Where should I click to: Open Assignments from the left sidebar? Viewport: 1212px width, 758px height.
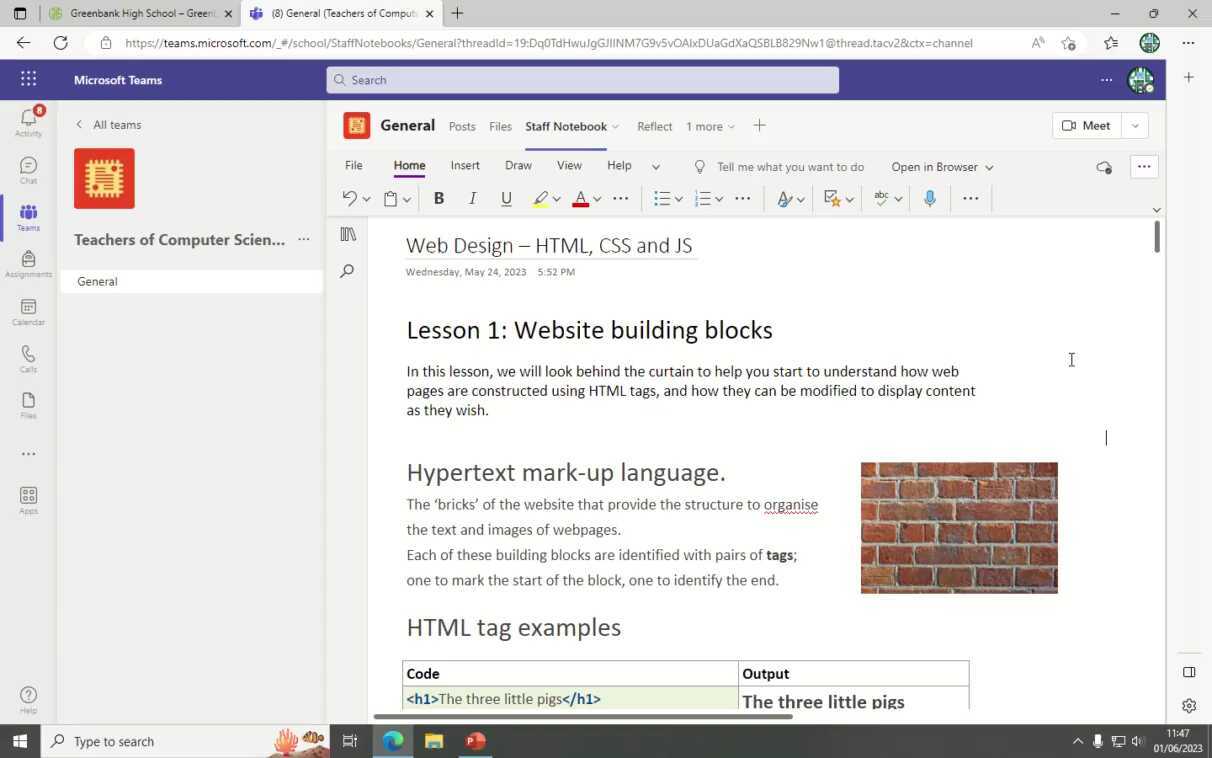point(28,260)
